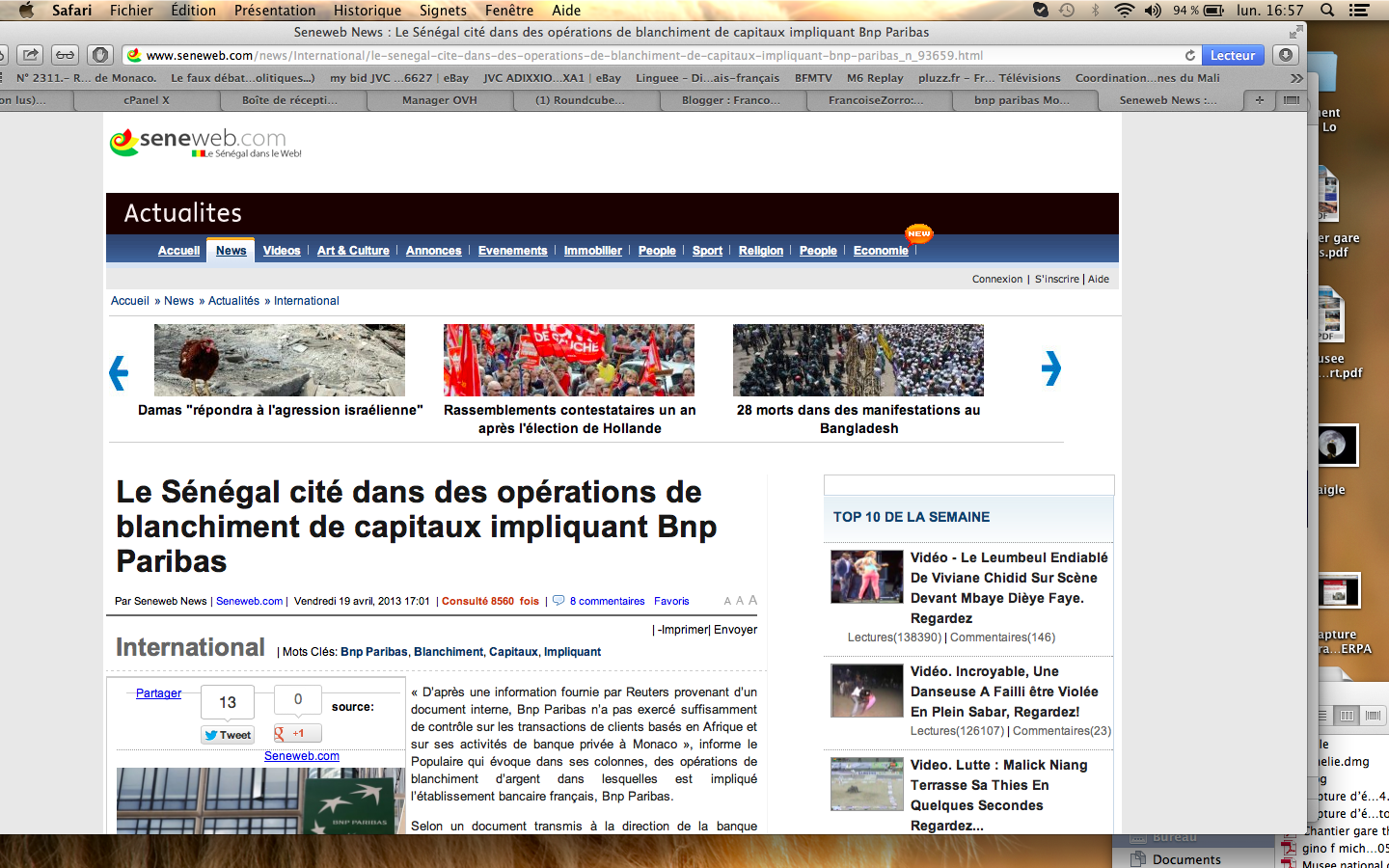Viewport: 1389px width, 868px height.
Task: Switch to the cPanel X tab
Action: coord(147,100)
